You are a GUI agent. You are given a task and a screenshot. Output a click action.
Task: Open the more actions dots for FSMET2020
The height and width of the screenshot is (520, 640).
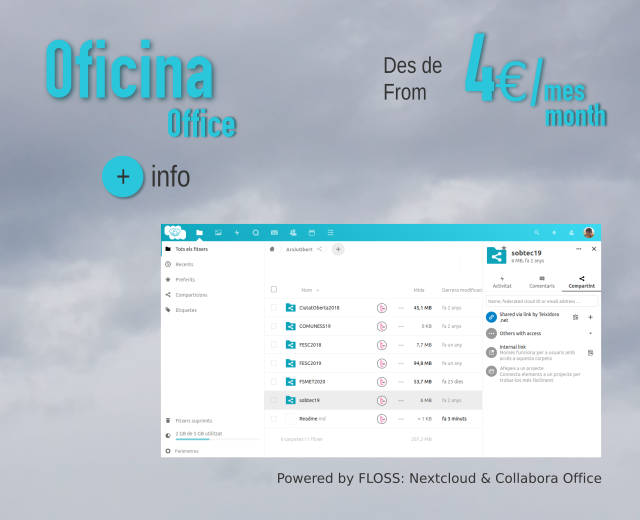tap(401, 382)
